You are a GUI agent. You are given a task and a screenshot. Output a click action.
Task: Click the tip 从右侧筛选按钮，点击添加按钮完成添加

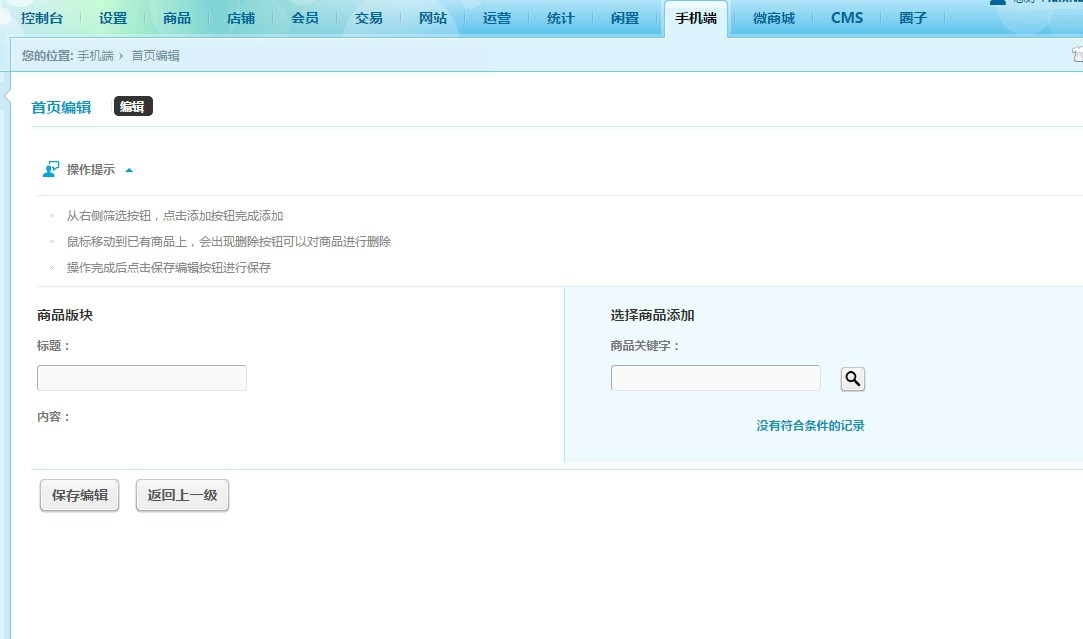[x=175, y=216]
